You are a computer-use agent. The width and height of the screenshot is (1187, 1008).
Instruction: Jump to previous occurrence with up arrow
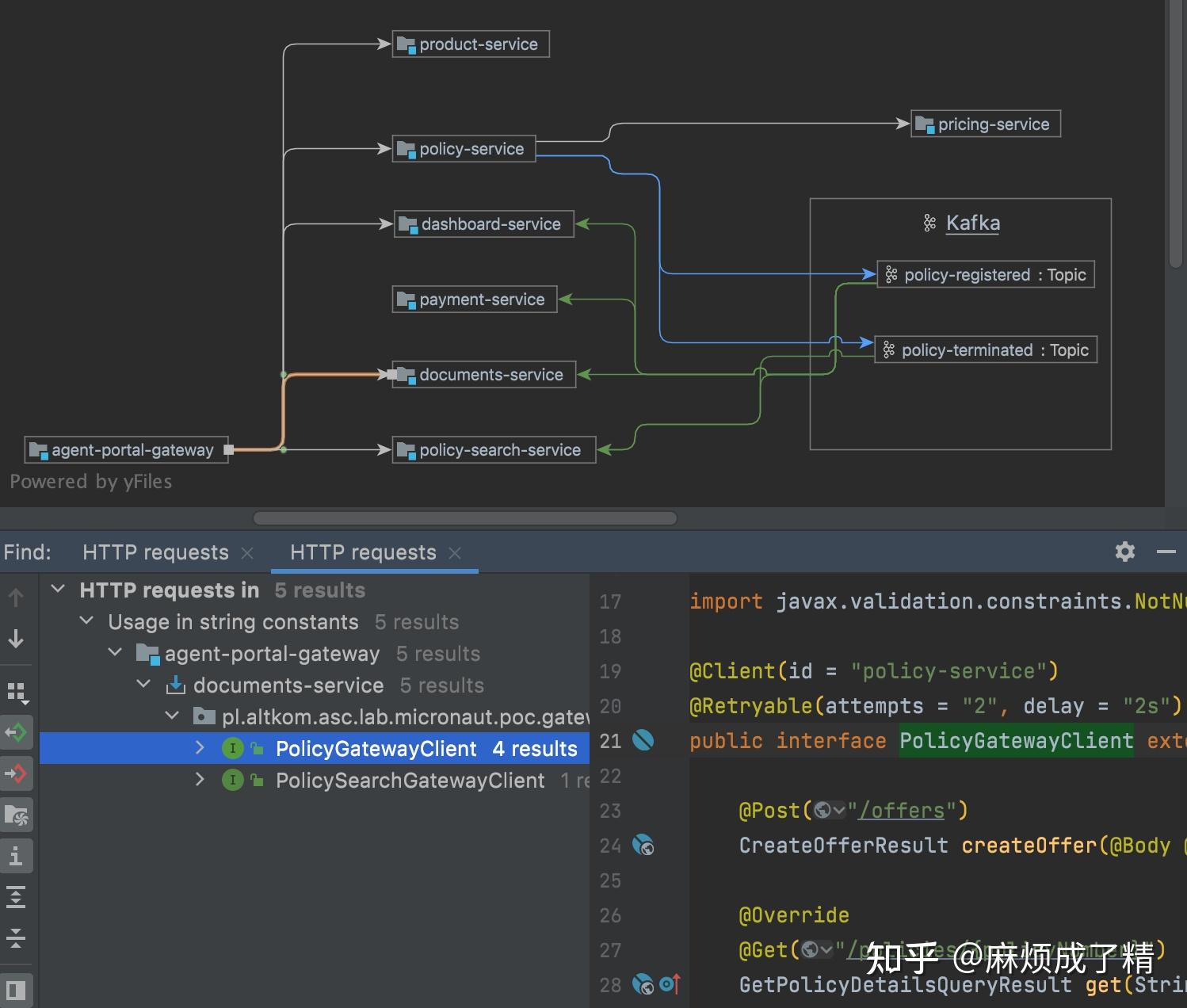[17, 596]
